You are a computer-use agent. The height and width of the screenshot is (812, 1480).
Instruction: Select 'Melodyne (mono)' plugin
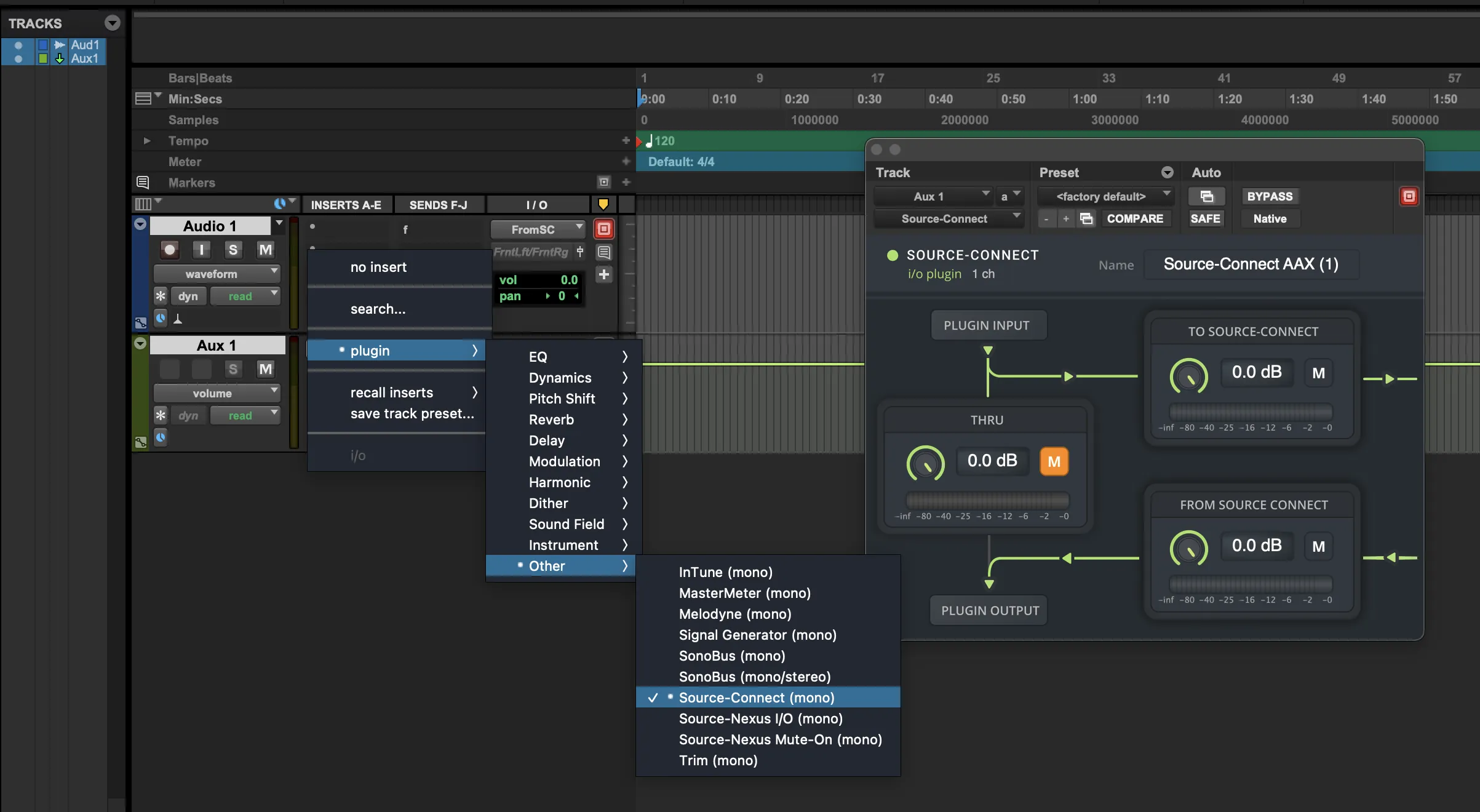point(768,614)
